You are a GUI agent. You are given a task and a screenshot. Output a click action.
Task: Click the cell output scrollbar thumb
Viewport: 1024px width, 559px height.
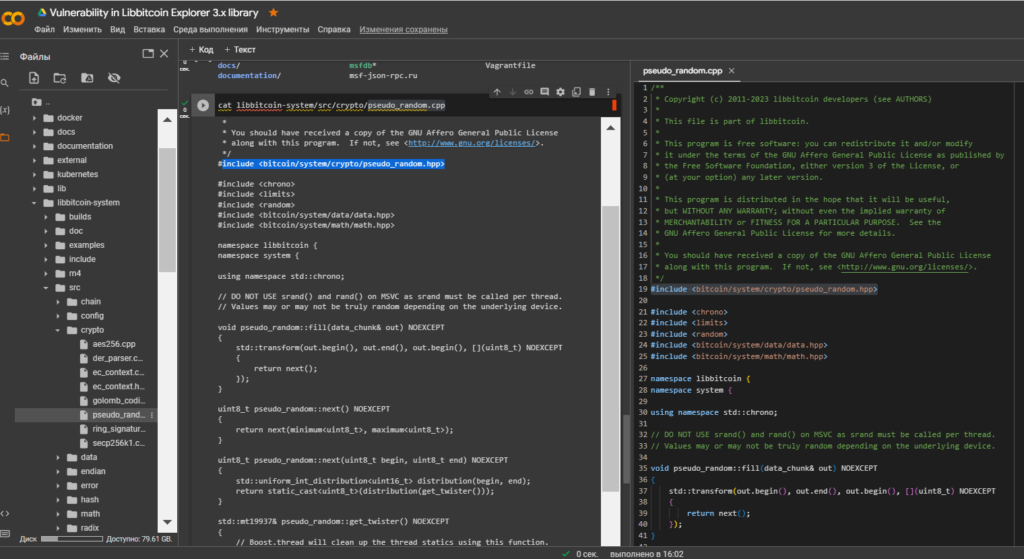[x=610, y=347]
